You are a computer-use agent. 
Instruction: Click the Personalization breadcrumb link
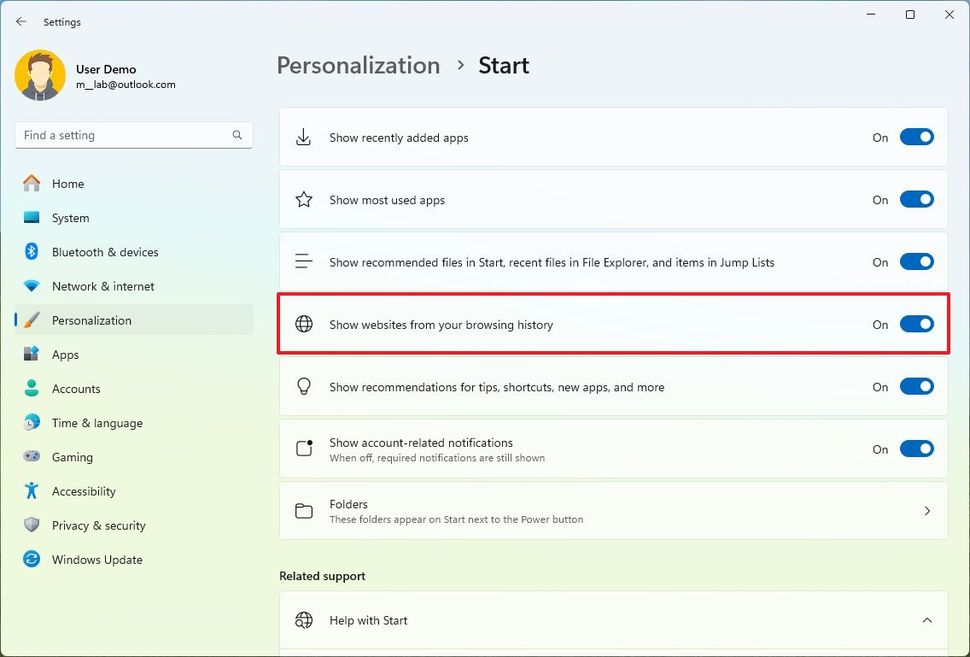358,65
